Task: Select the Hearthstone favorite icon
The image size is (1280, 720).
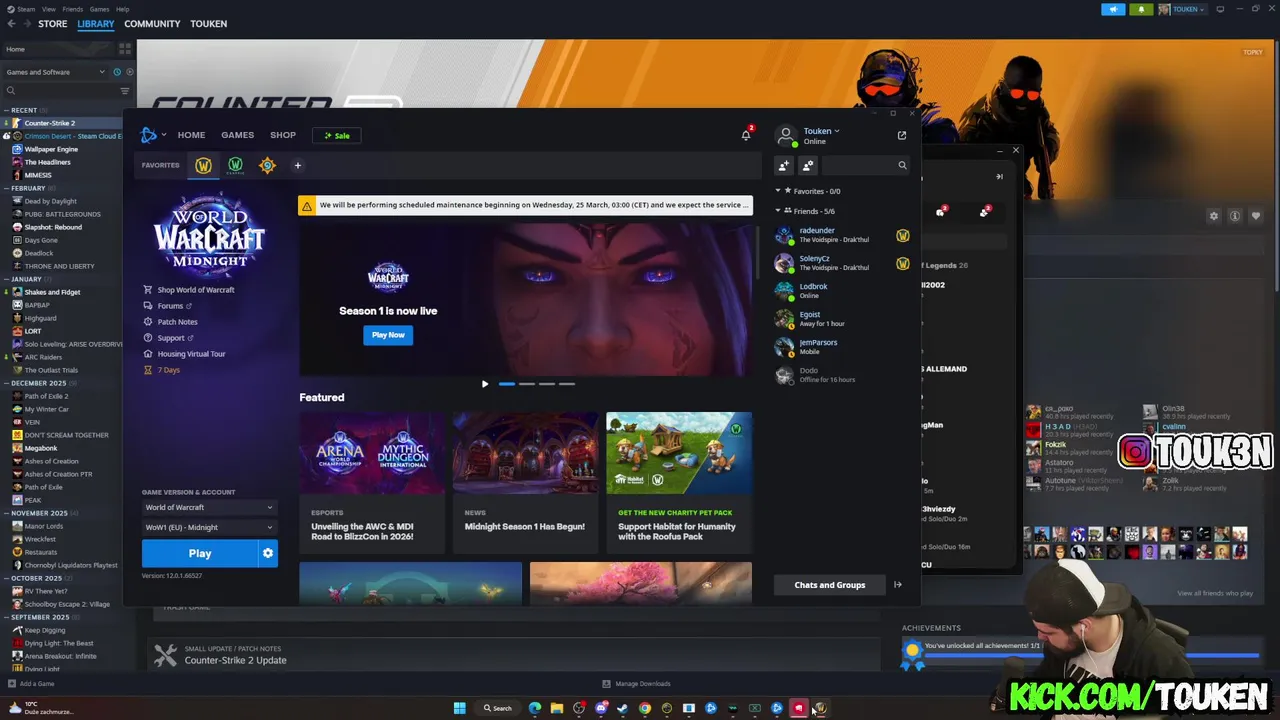Action: pyautogui.click(x=267, y=165)
